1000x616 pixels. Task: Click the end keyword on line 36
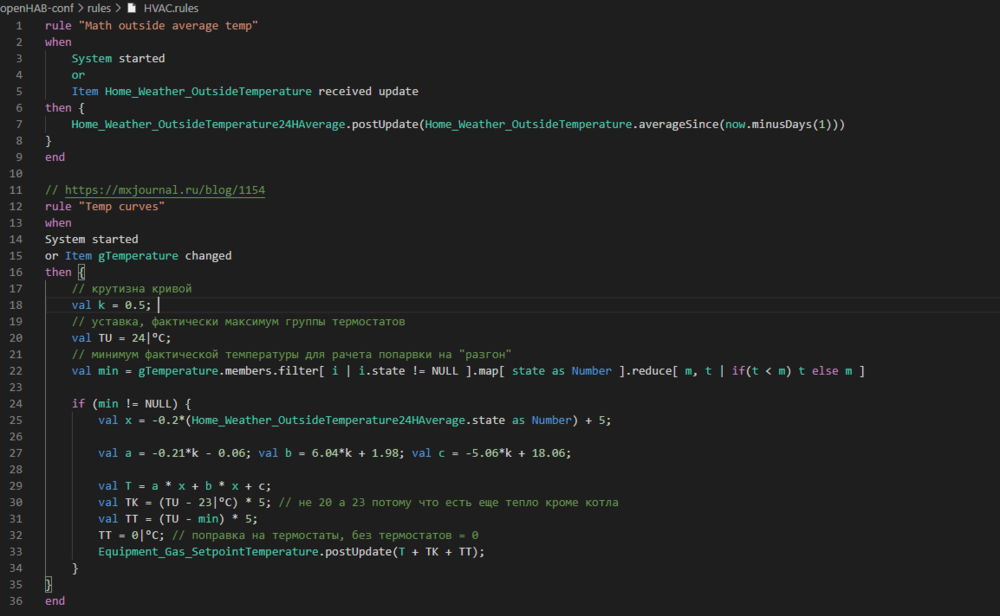54,600
